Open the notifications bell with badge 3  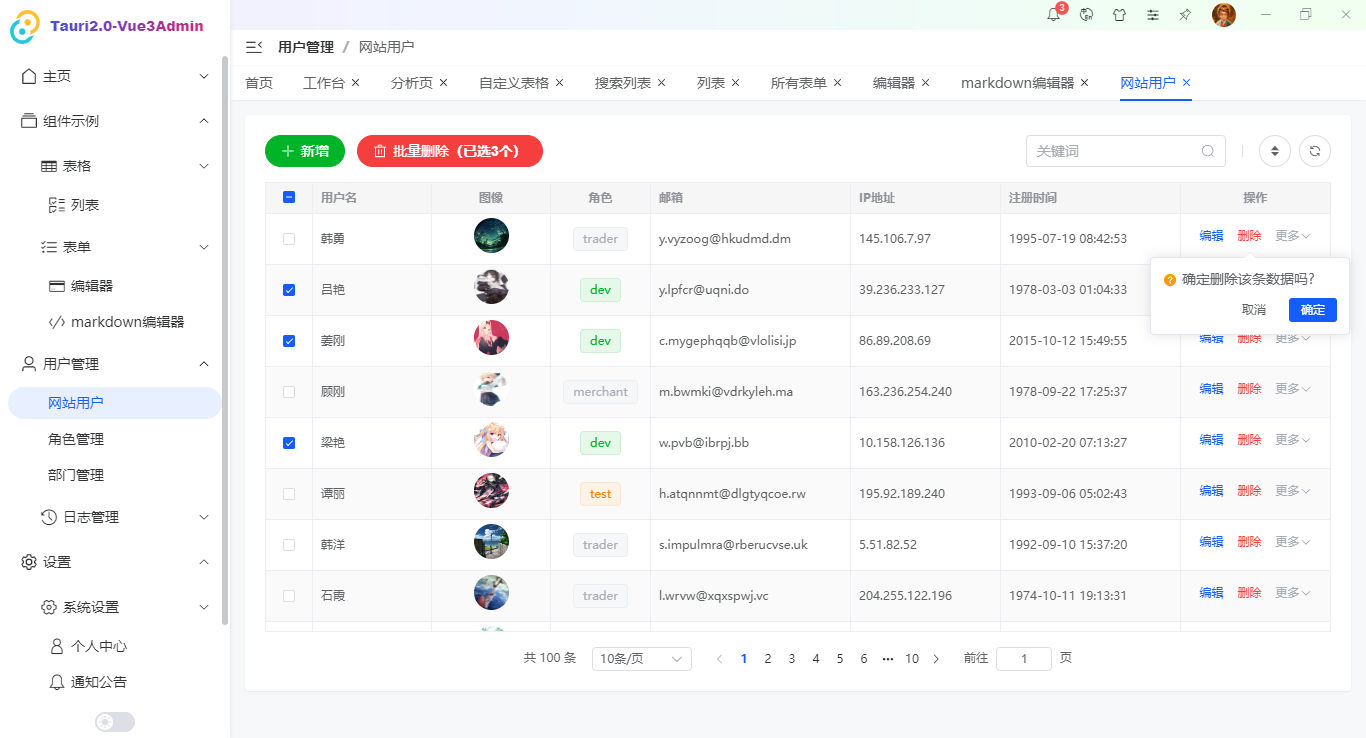point(1053,15)
